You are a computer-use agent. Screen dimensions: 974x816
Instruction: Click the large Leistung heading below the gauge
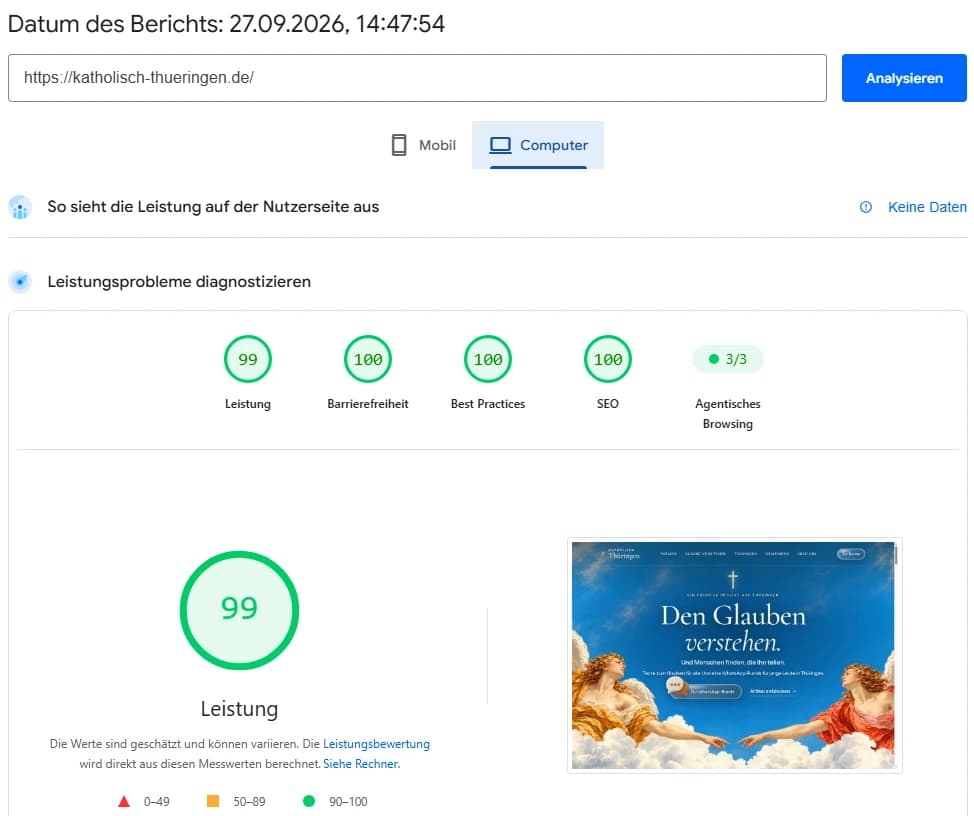click(x=239, y=709)
